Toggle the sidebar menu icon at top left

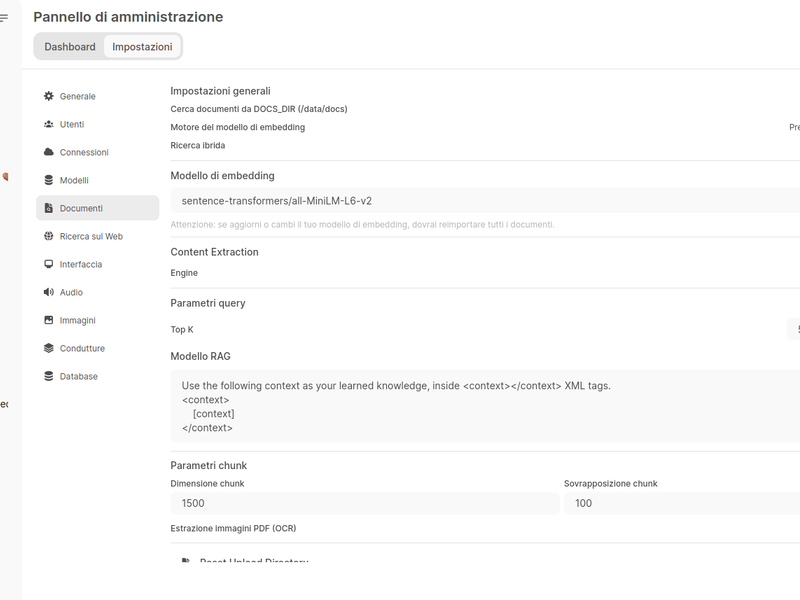pos(4,18)
